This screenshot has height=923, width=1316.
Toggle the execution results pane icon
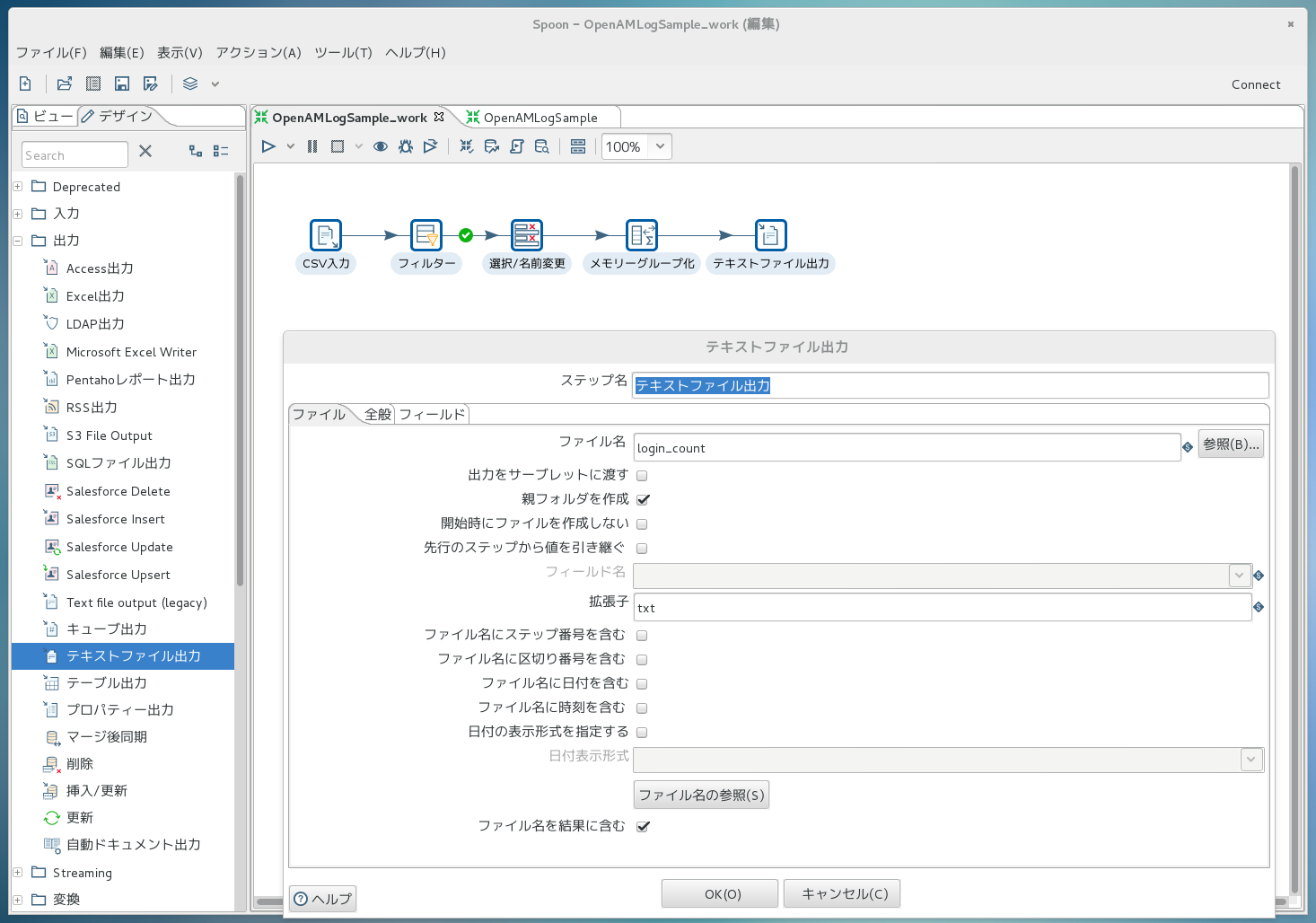[578, 146]
